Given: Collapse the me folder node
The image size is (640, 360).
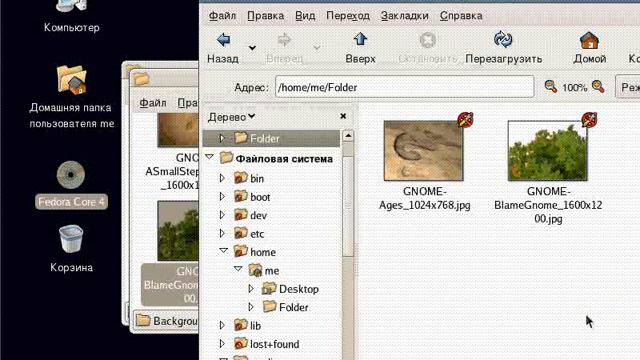Looking at the screenshot, I should coord(238,269).
